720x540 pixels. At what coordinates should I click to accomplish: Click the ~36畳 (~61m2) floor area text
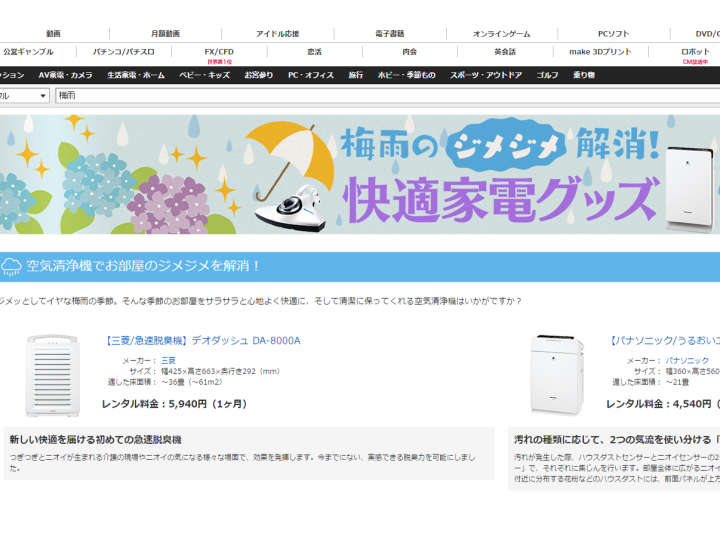pyautogui.click(x=191, y=382)
